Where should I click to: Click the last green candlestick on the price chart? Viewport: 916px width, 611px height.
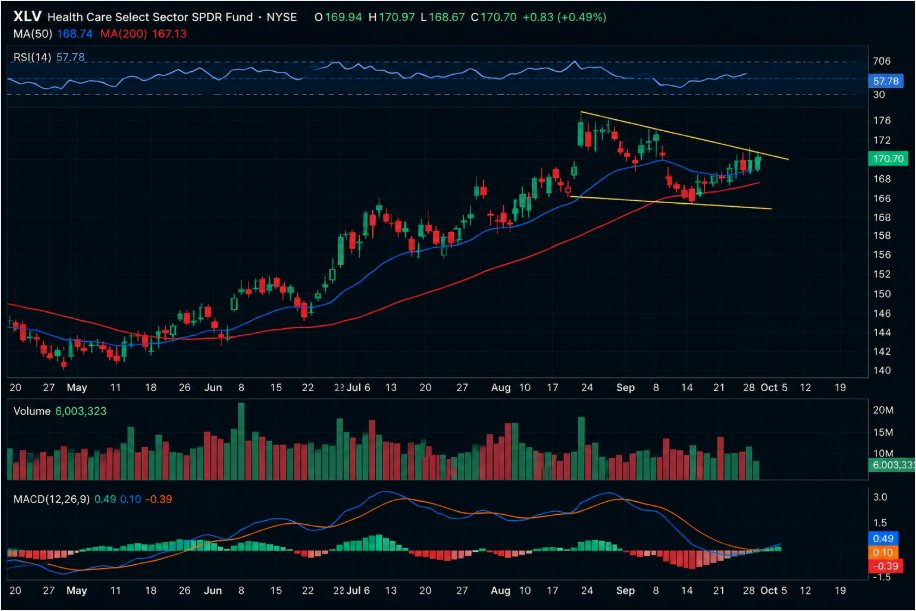[x=758, y=162]
